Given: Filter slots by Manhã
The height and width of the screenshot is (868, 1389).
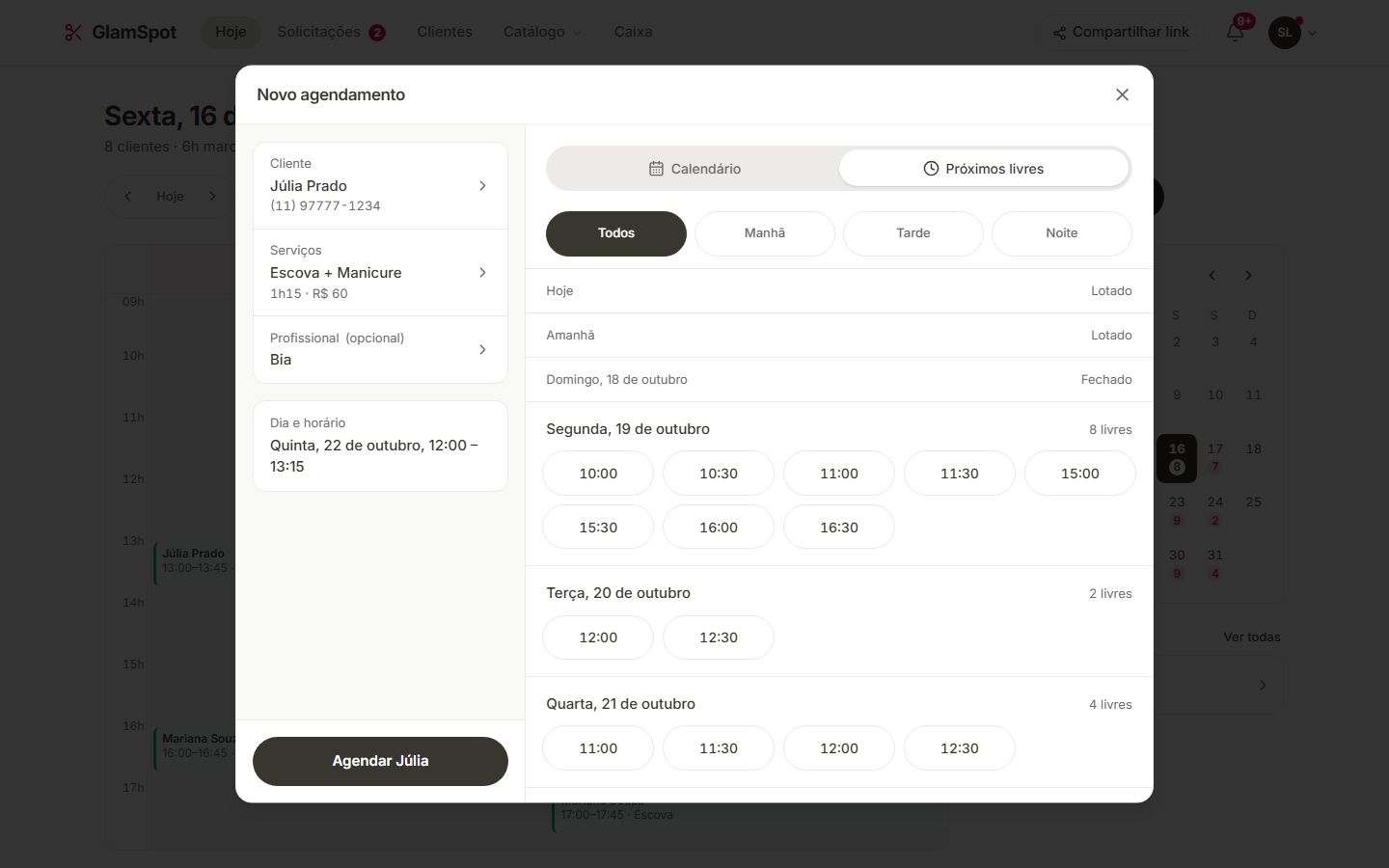Looking at the screenshot, I should pyautogui.click(x=765, y=233).
